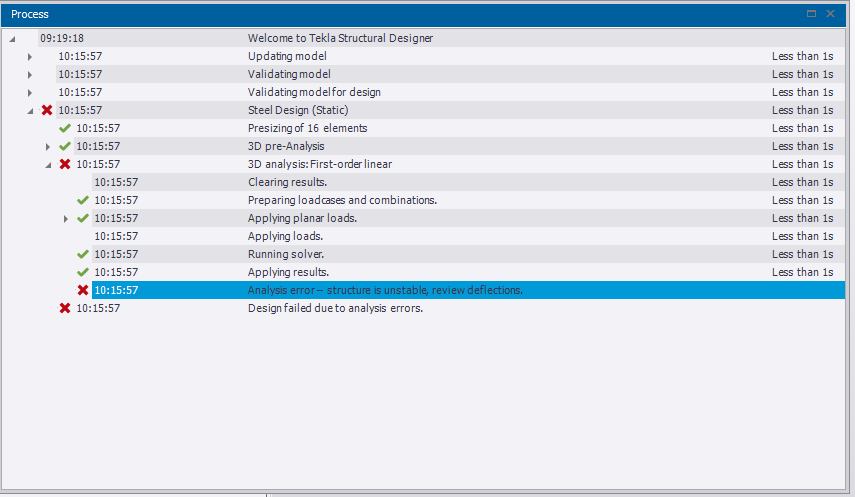The image size is (855, 497).
Task: Select the '3D pre-Analysis' entry
Action: click(x=286, y=146)
